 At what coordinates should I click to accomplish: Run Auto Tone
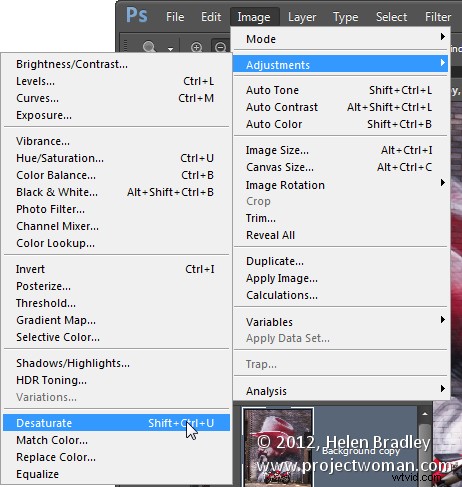[x=340, y=90]
